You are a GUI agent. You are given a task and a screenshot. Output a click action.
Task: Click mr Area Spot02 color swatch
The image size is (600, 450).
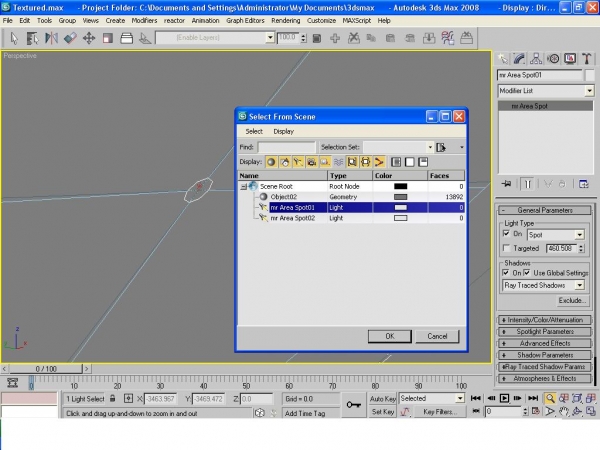(400, 218)
